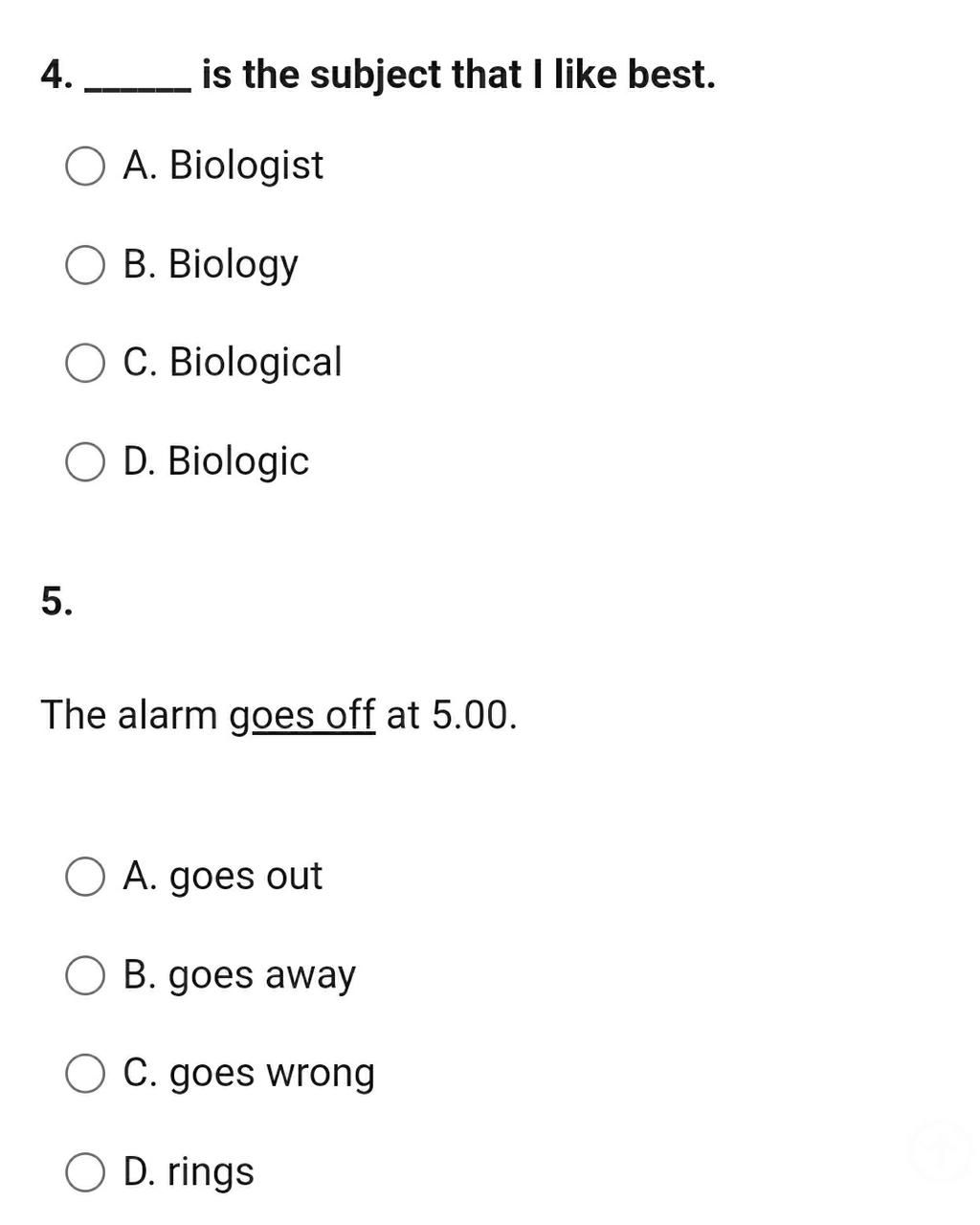Pick the radio circle next to D. rings
Screen dimensions: 980x1225
pos(85,1172)
